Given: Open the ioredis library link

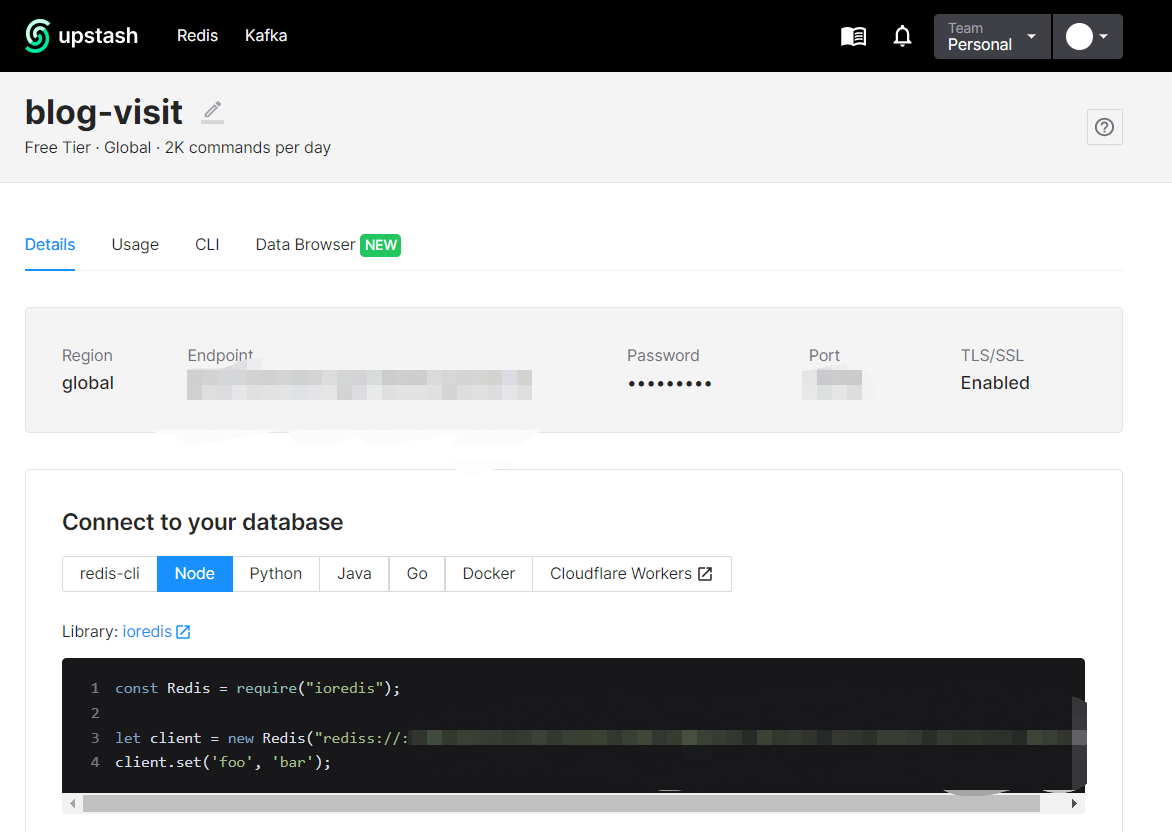Looking at the screenshot, I should pos(147,632).
